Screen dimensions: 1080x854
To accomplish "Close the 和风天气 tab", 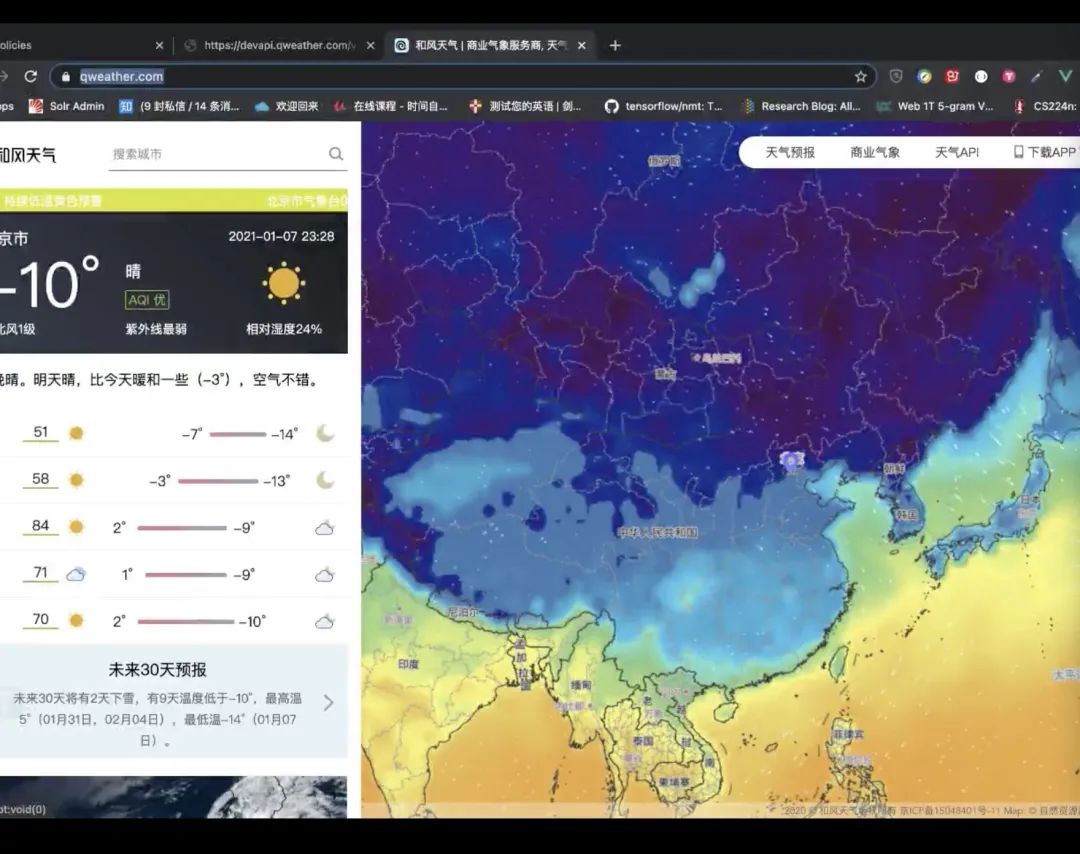I will [x=582, y=45].
